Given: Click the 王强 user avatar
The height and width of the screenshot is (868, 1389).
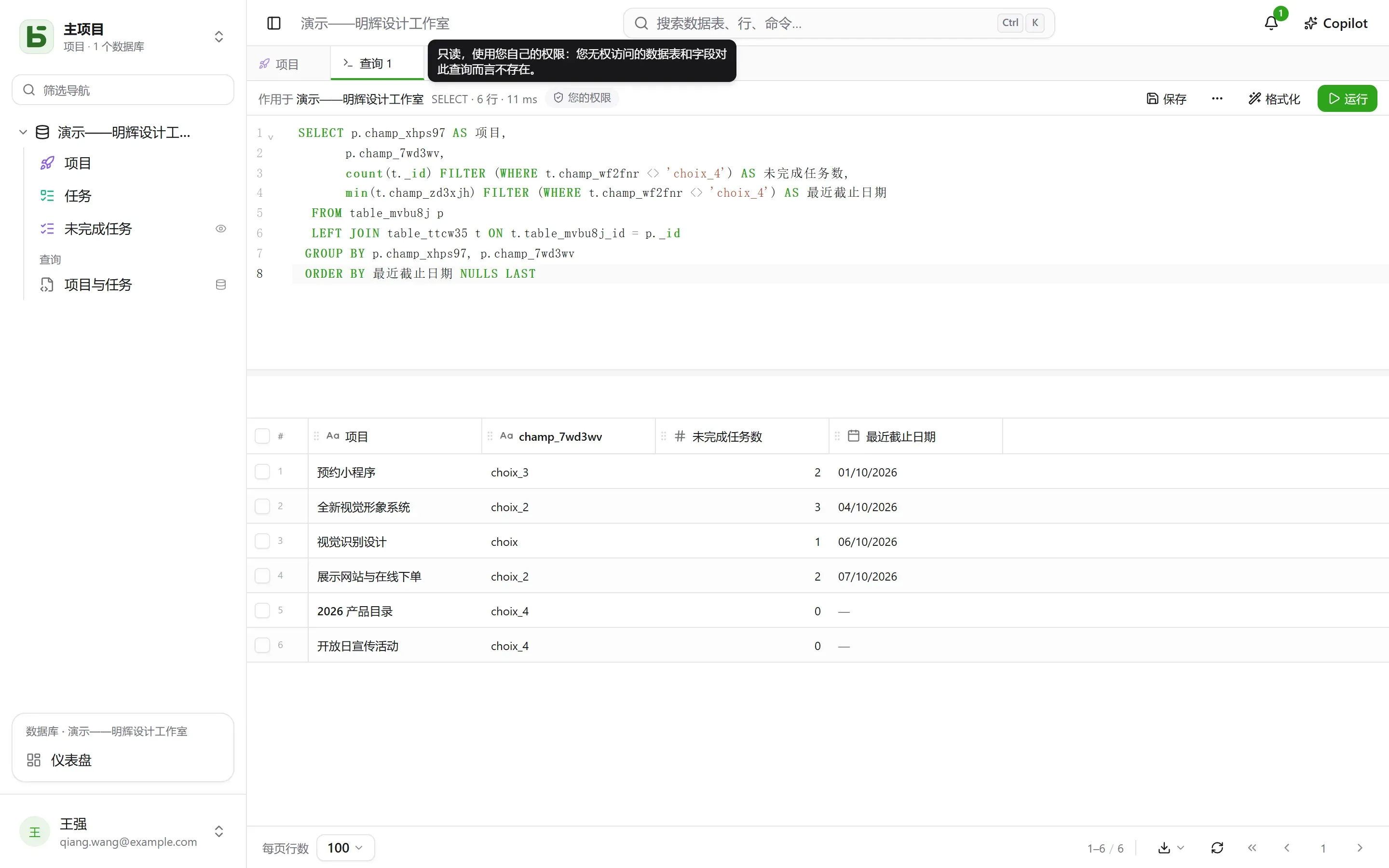Looking at the screenshot, I should (x=34, y=832).
